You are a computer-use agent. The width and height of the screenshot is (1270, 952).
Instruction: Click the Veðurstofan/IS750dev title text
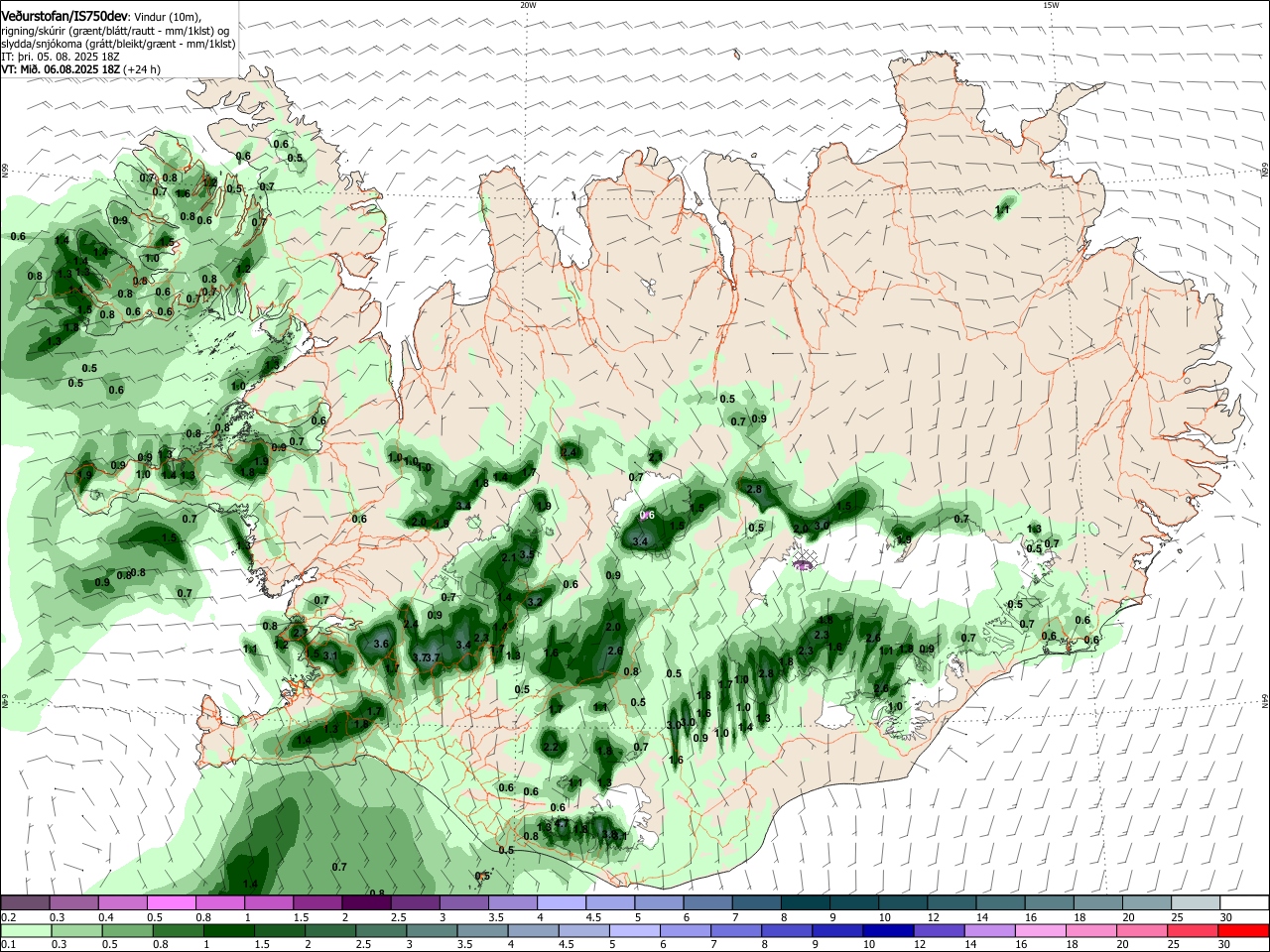pos(64,16)
